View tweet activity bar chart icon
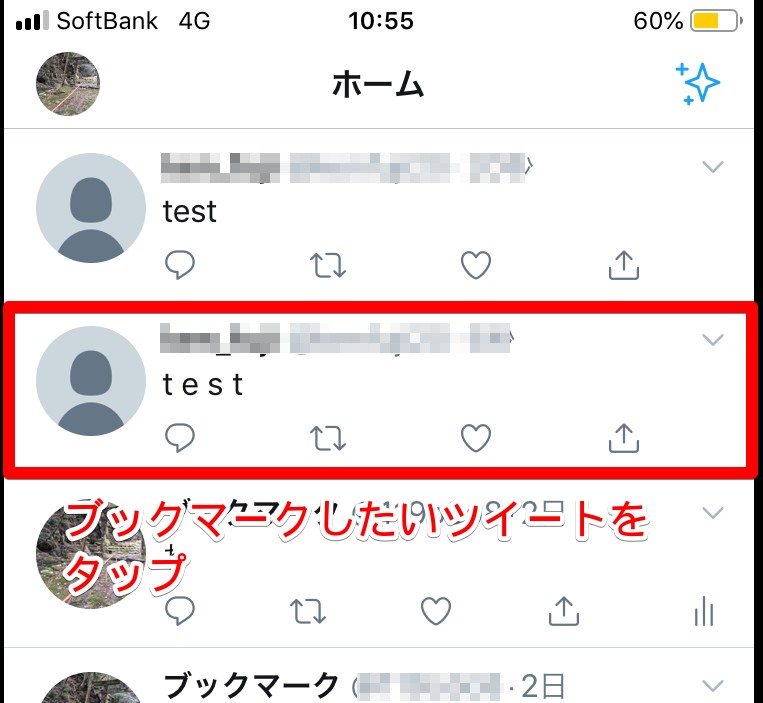Viewport: 763px width, 703px height. click(x=704, y=611)
